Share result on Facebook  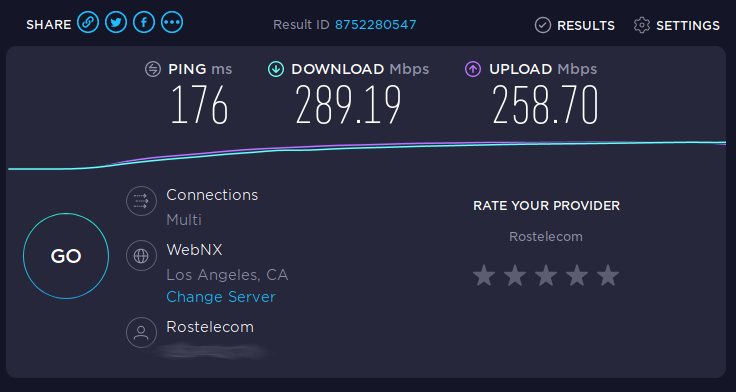pyautogui.click(x=144, y=22)
